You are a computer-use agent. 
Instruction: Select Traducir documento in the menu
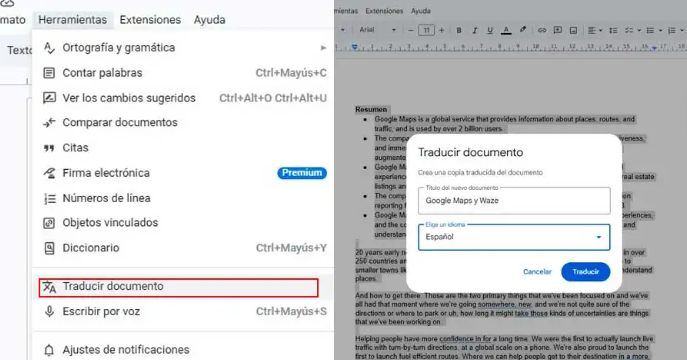179,287
